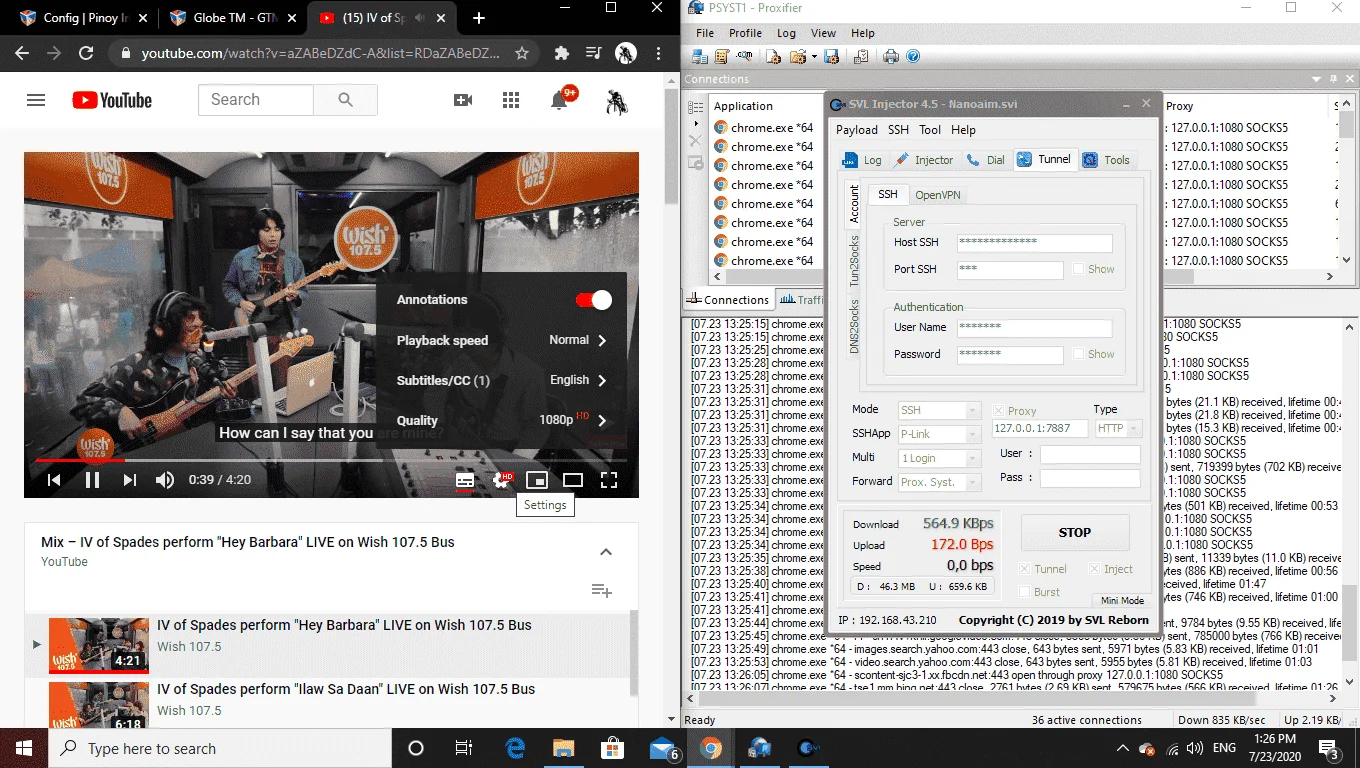Open YouTube notifications bell
The image size is (1360, 768).
click(x=560, y=100)
